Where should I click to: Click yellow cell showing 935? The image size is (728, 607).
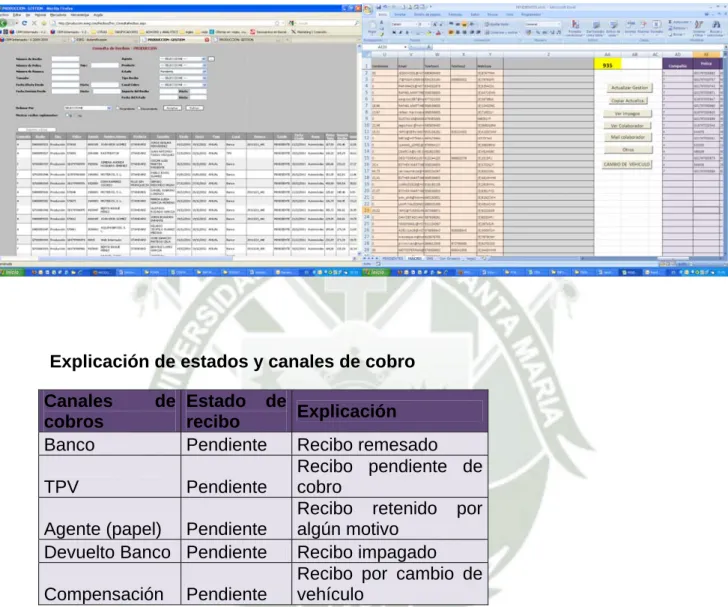[x=607, y=65]
